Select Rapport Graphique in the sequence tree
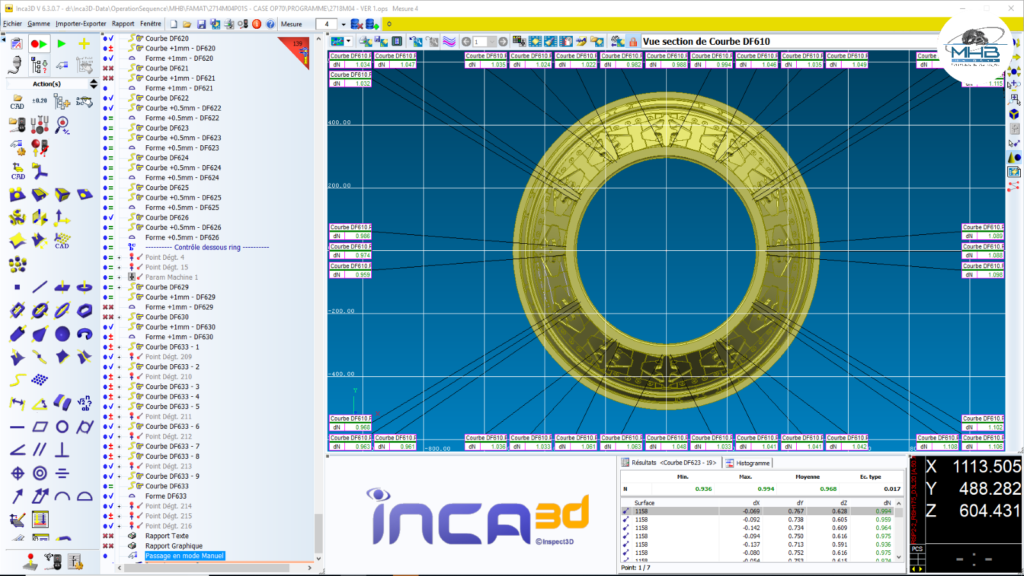 [x=172, y=545]
